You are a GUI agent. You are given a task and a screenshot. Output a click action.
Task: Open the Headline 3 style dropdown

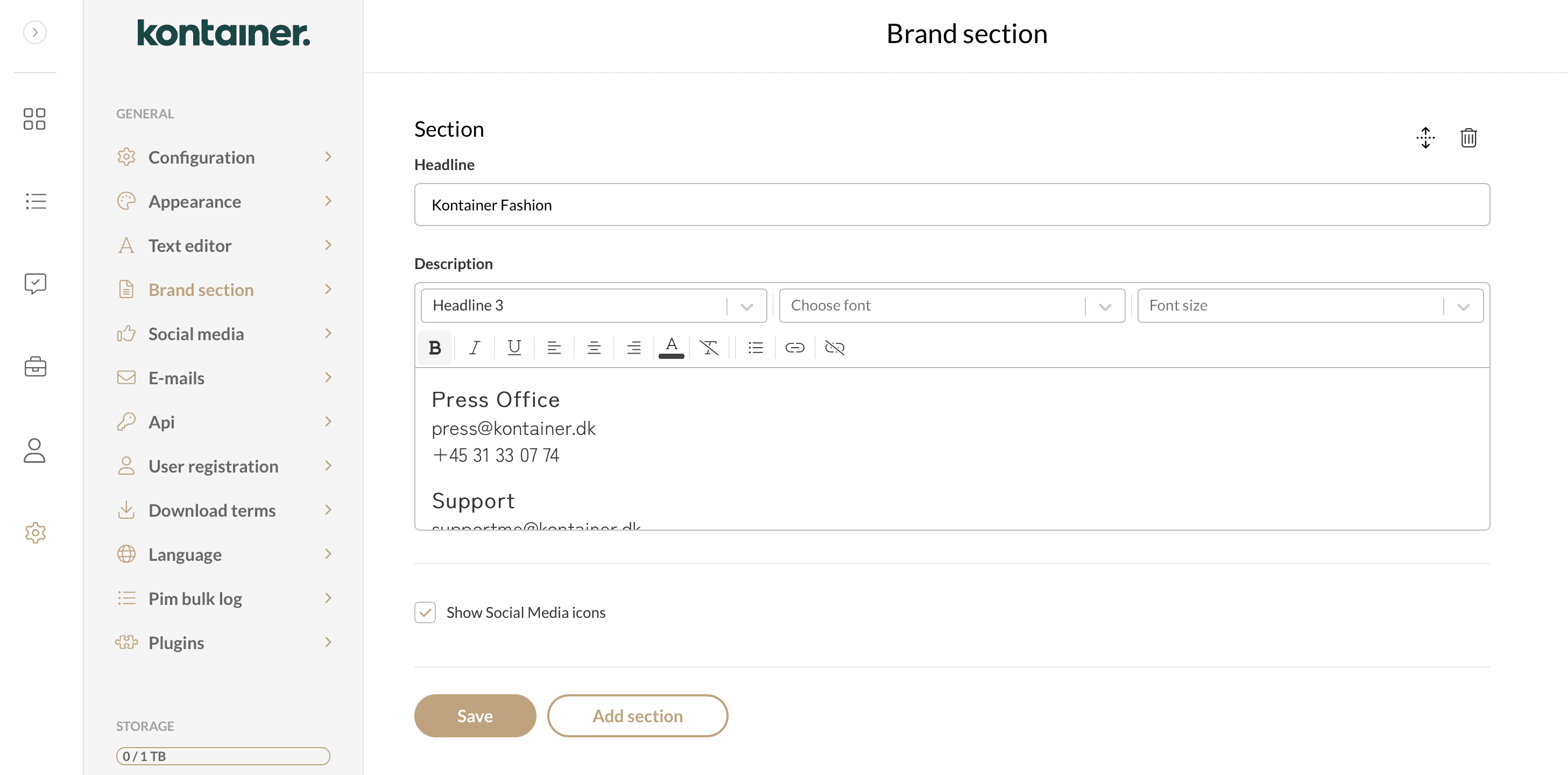pyautogui.click(x=746, y=306)
